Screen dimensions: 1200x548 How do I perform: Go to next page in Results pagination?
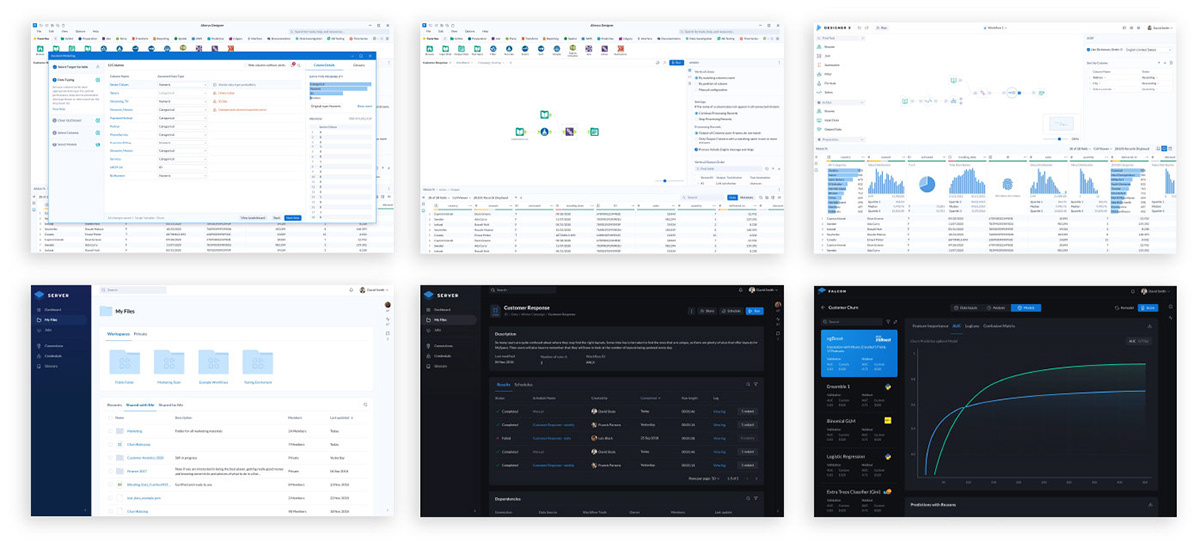coord(756,479)
